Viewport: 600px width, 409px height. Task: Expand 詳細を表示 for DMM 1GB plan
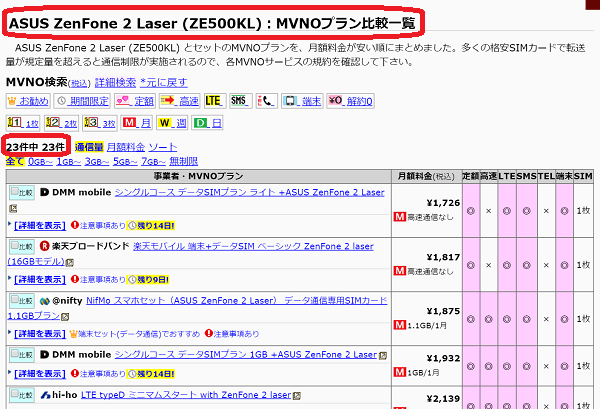point(40,374)
